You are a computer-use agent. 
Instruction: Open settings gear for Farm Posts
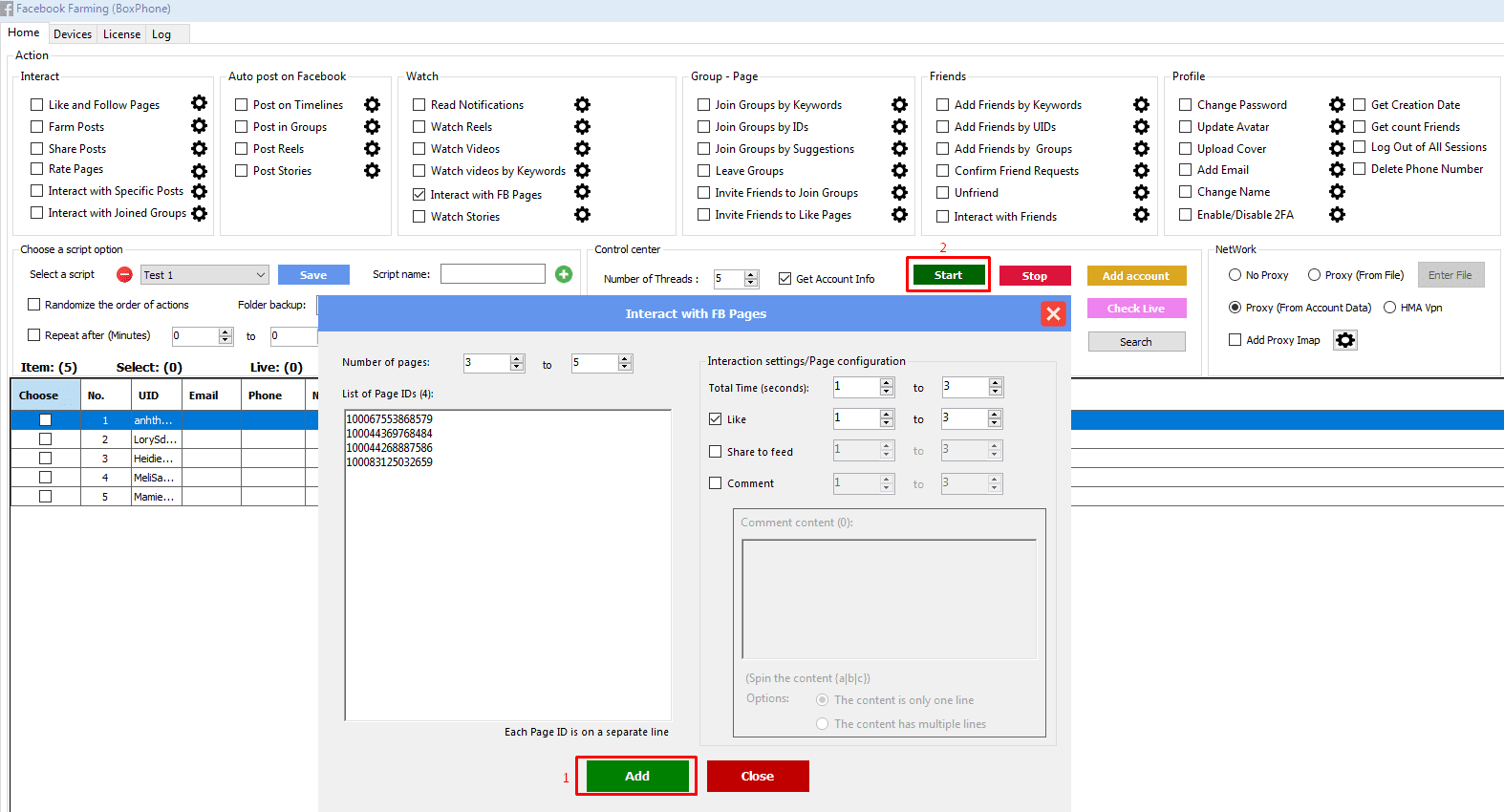click(x=199, y=125)
